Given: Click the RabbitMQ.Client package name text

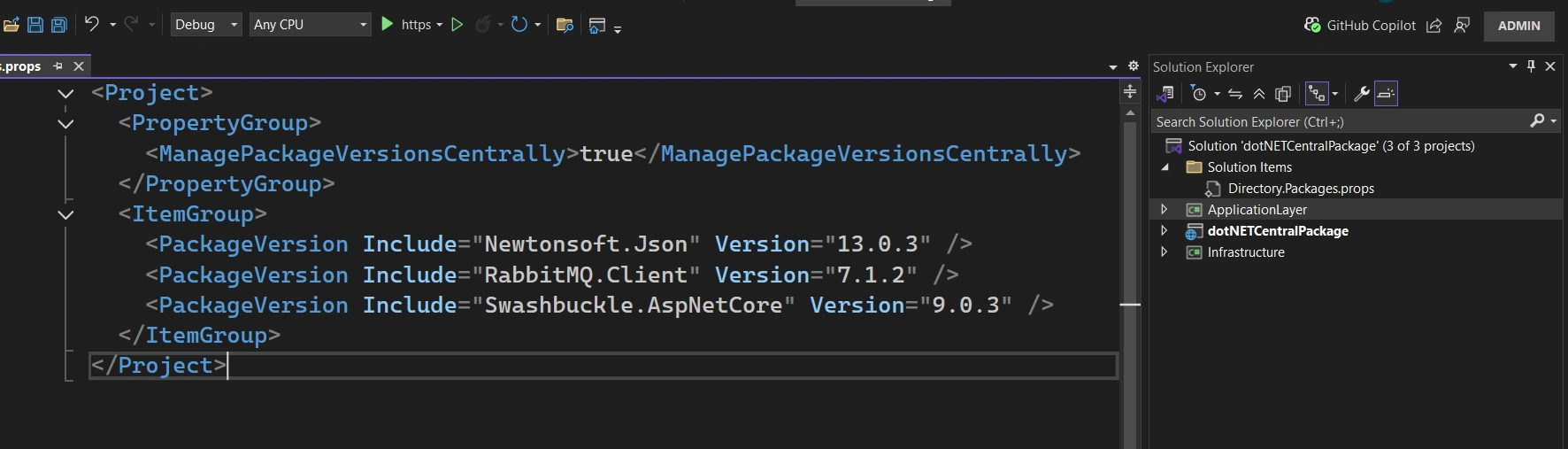Looking at the screenshot, I should (x=586, y=275).
